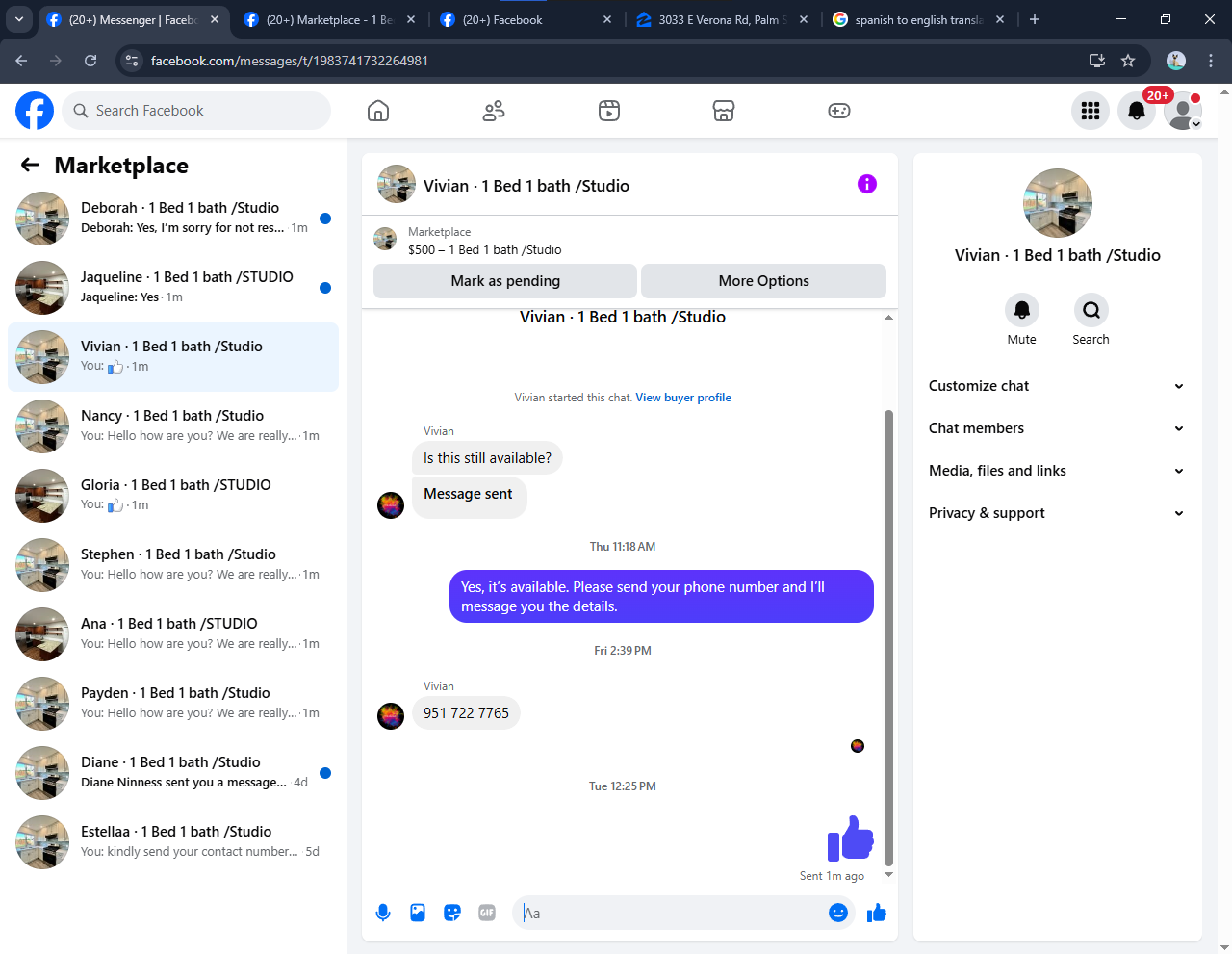Open the Facebook menu grid icon
1232x954 pixels.
[1091, 111]
